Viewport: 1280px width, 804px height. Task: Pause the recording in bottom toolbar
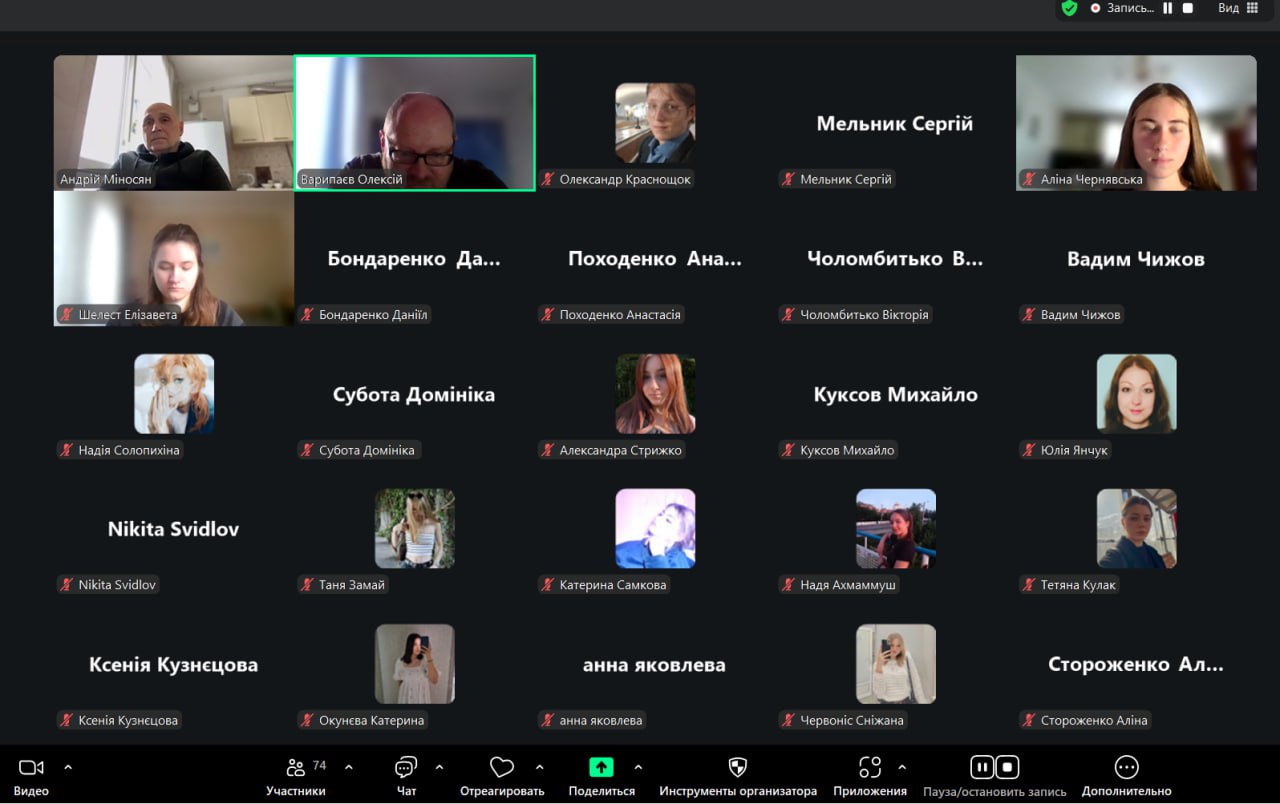pyautogui.click(x=982, y=768)
